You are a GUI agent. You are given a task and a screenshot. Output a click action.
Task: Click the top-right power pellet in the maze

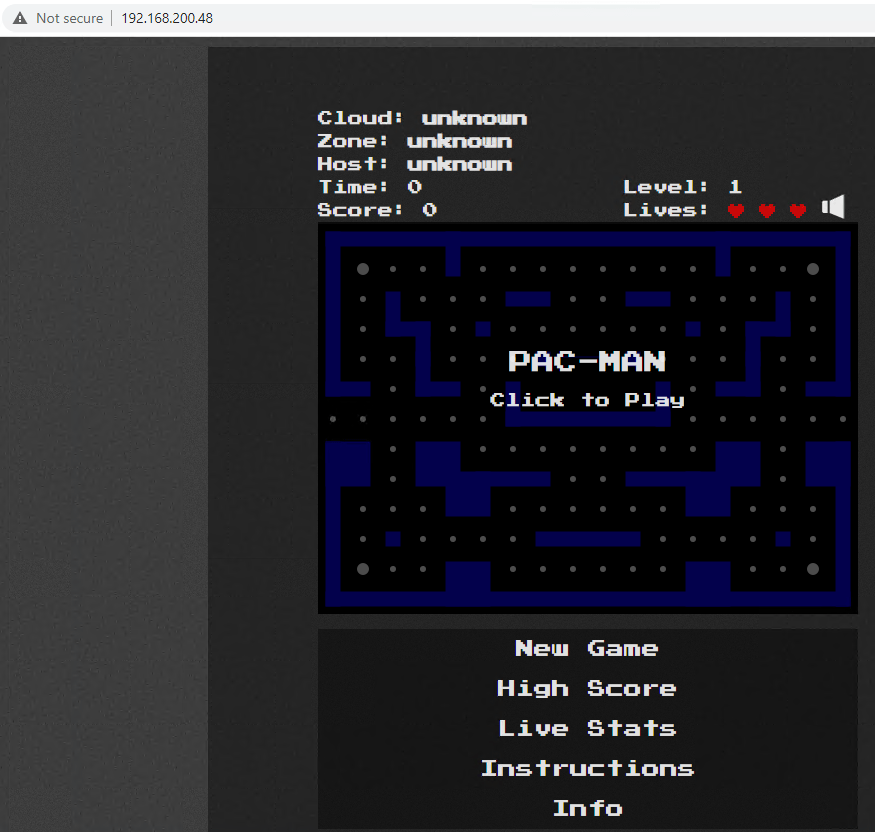[x=813, y=269]
